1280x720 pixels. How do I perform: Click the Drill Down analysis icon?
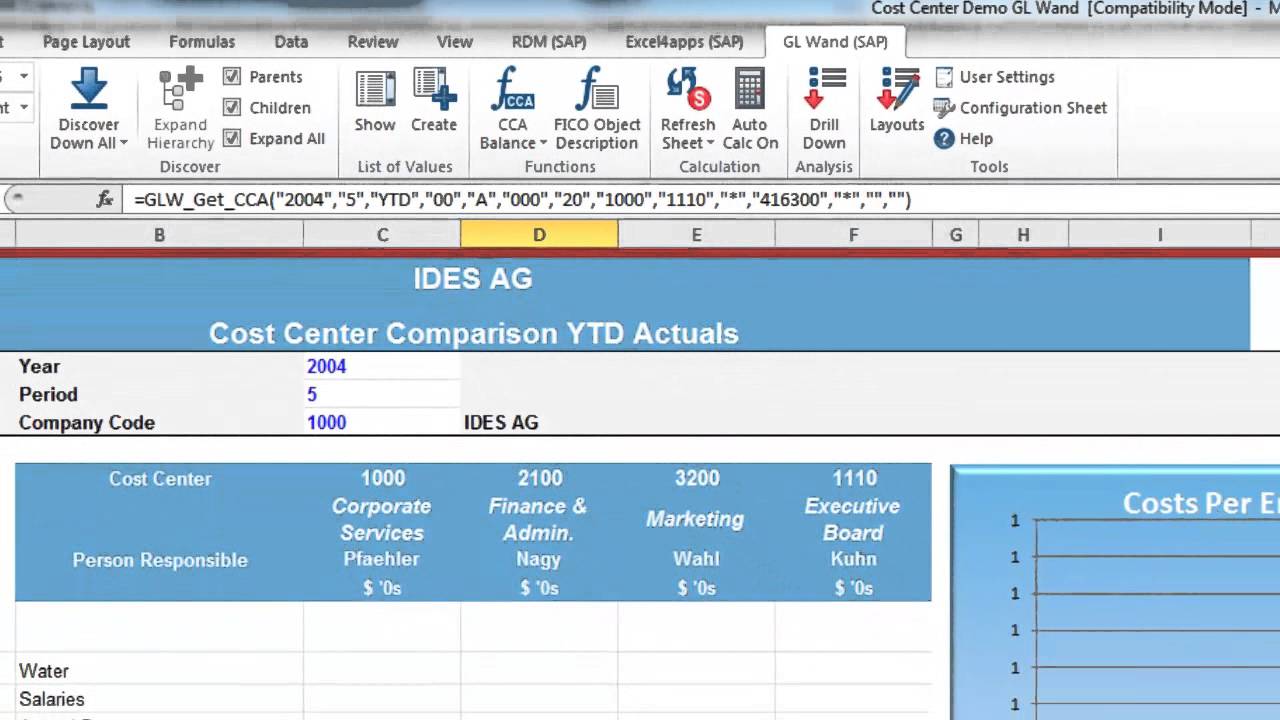(x=825, y=88)
